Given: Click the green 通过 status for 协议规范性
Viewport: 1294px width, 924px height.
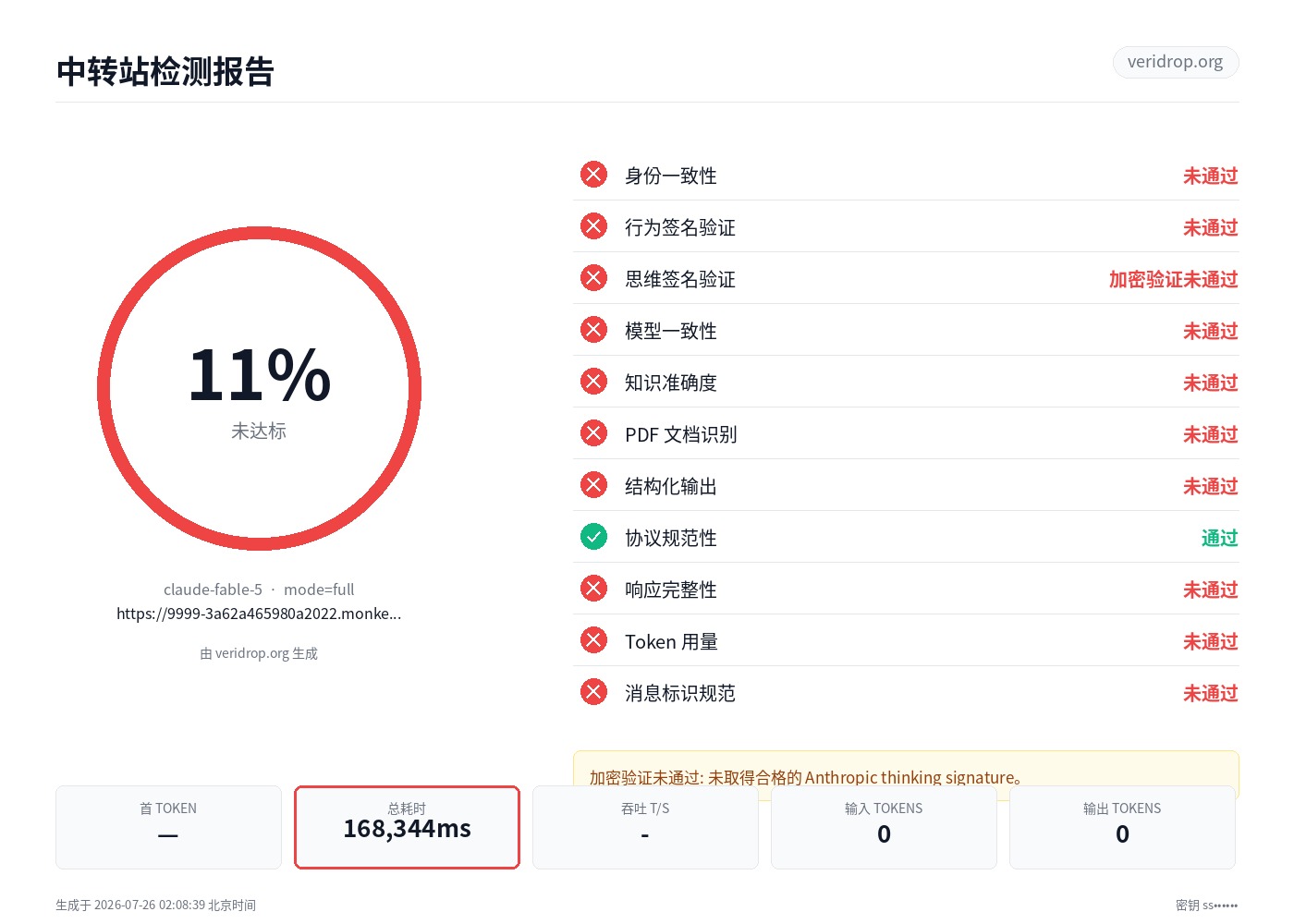Looking at the screenshot, I should point(1219,538).
